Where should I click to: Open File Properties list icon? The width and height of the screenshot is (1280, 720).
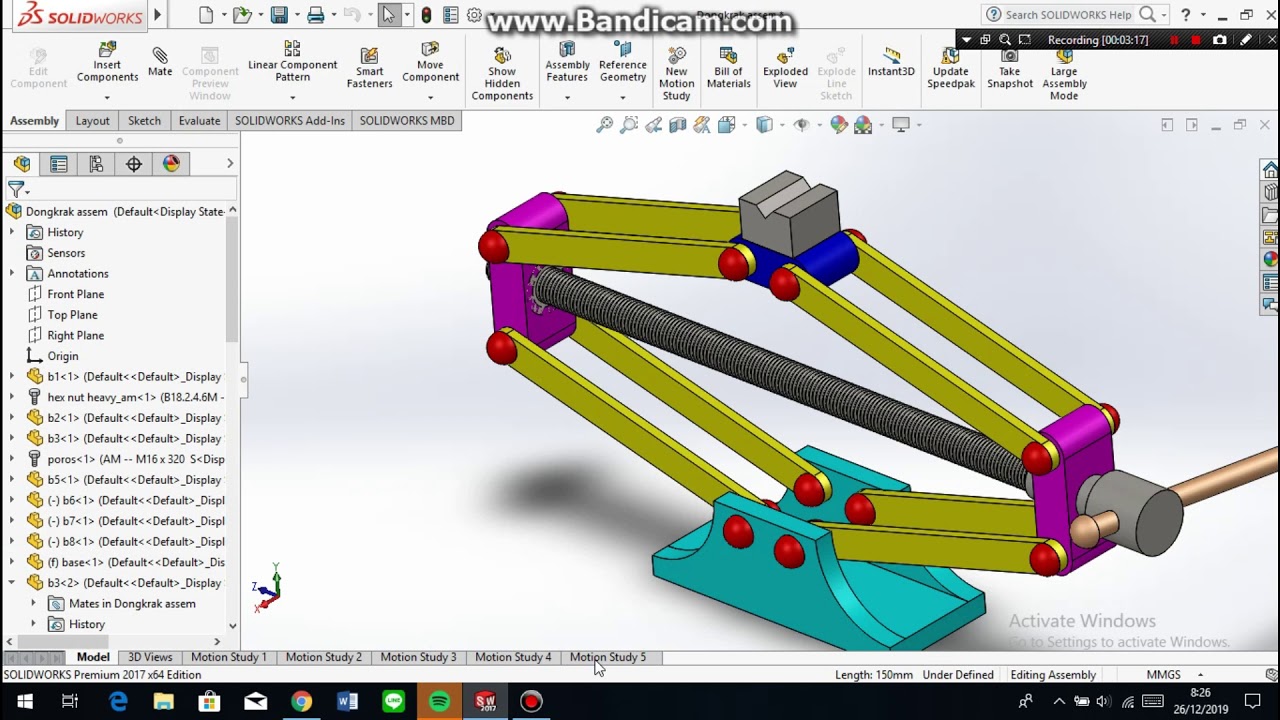pos(450,15)
